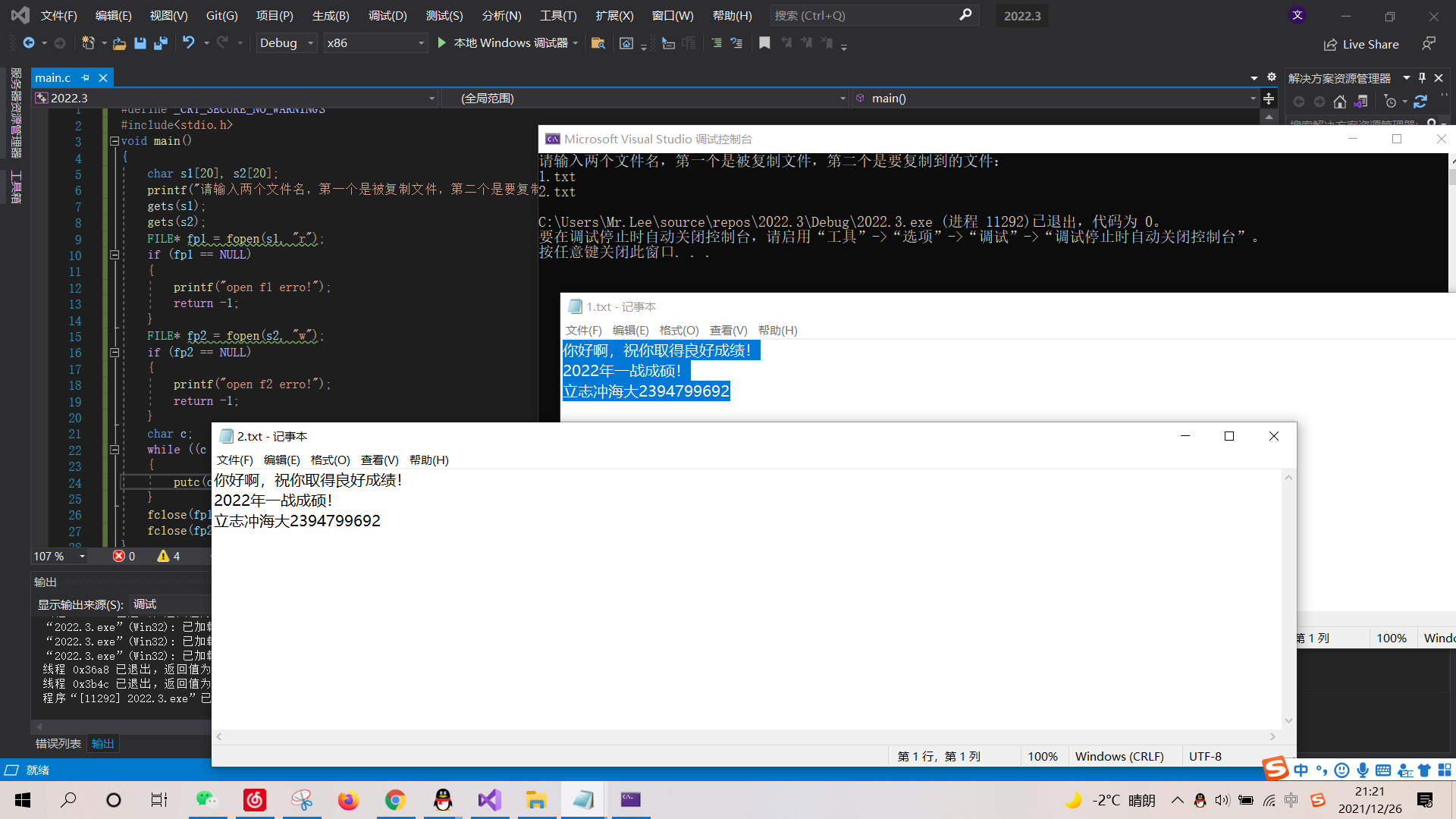The image size is (1456, 819).
Task: Expand the global scope (全局范围) dropdown
Action: pos(843,99)
